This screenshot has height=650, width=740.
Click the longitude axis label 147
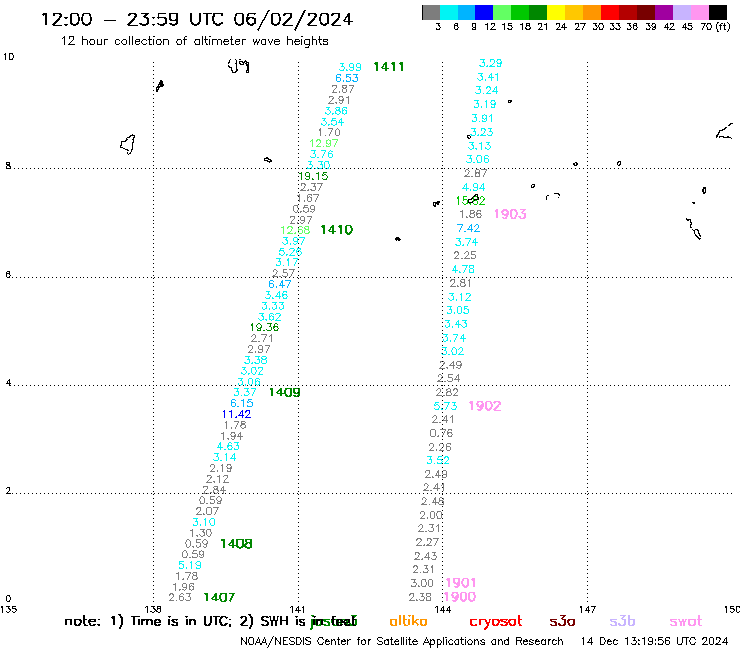(x=587, y=609)
